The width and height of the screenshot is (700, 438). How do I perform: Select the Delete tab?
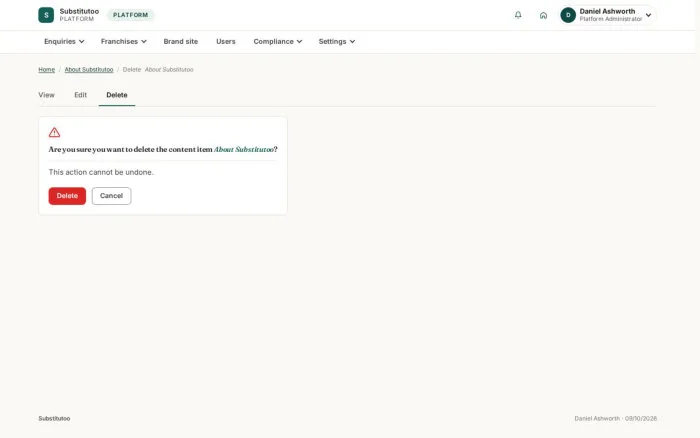tap(117, 95)
